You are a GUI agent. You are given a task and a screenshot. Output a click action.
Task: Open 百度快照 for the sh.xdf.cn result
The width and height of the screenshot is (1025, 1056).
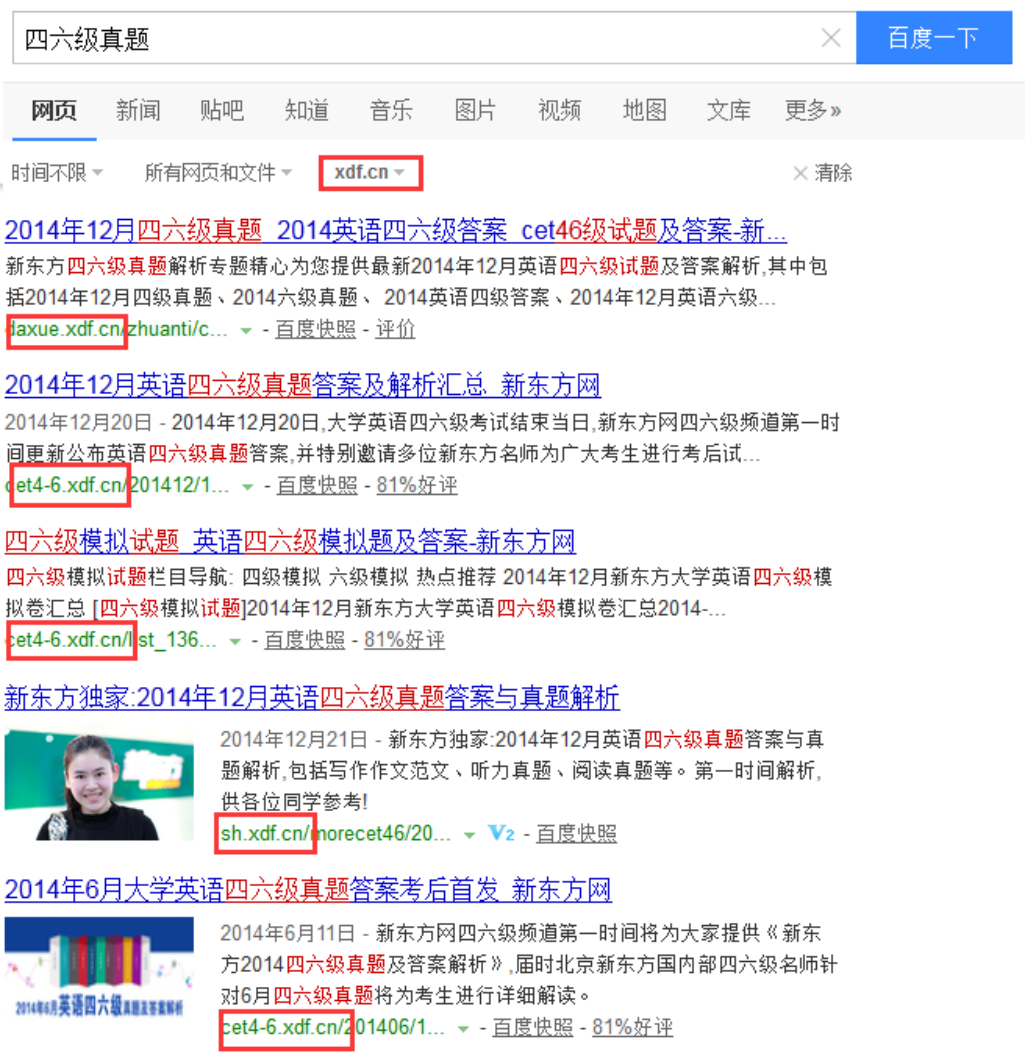pyautogui.click(x=576, y=834)
